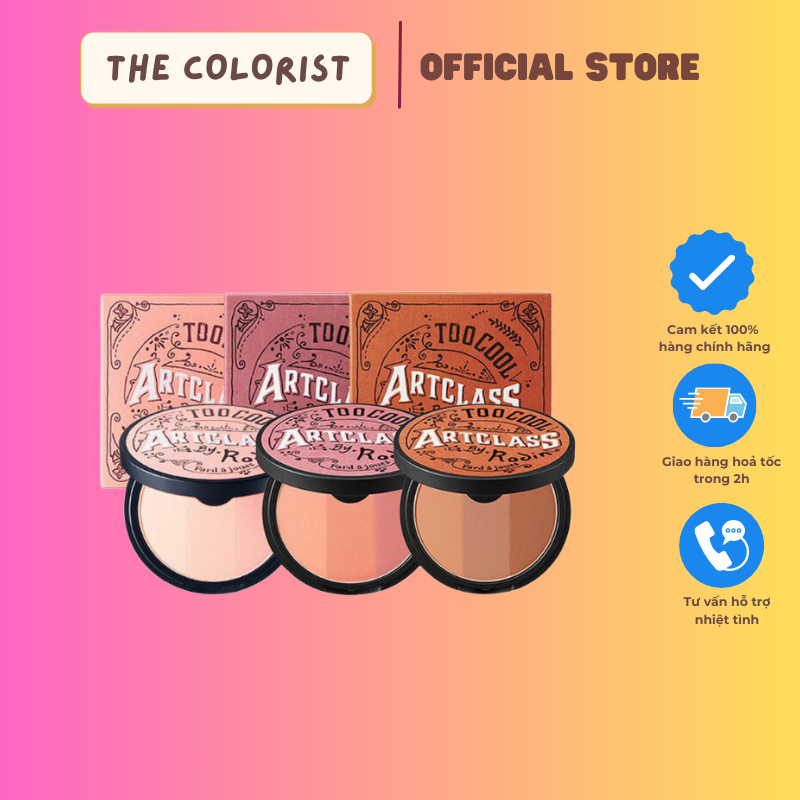Click 'Cam kết 100% hàng chính hãng' text
The height and width of the screenshot is (800, 800).
(714, 338)
